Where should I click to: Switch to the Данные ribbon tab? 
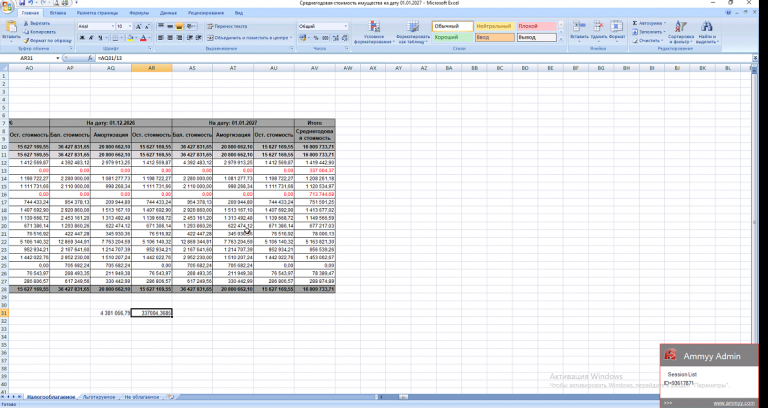click(x=168, y=13)
